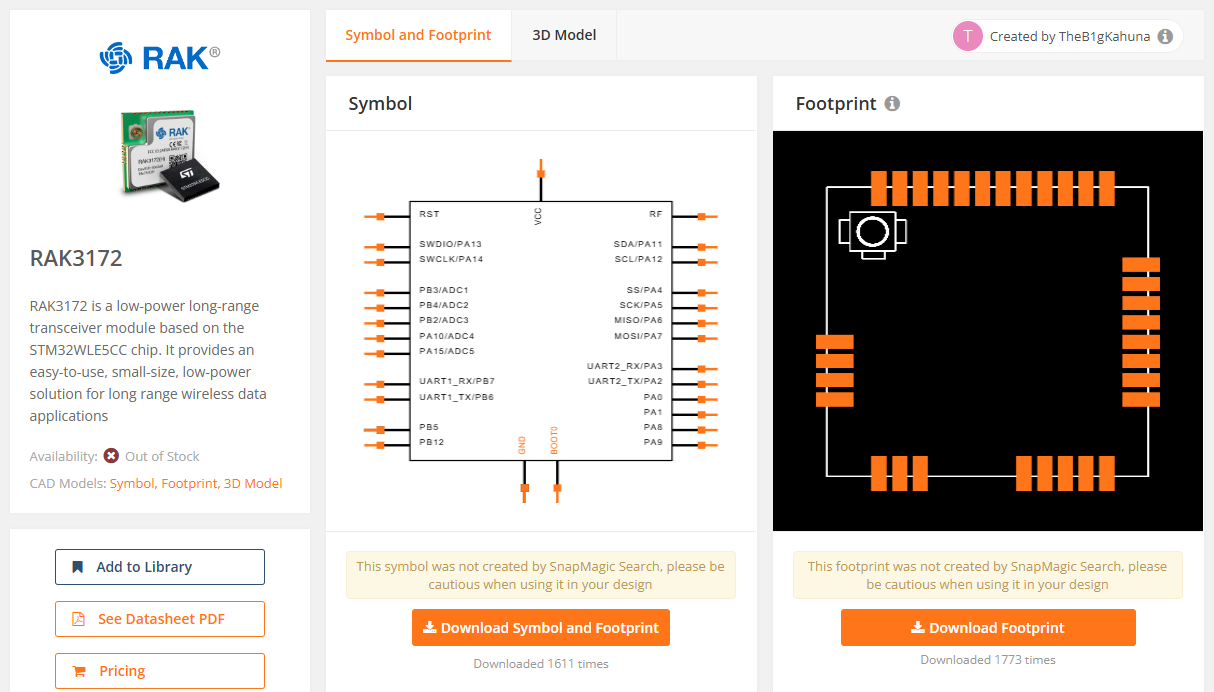Image resolution: width=1214 pixels, height=692 pixels.
Task: Click Downloaded 1611 times text
Action: (x=541, y=663)
